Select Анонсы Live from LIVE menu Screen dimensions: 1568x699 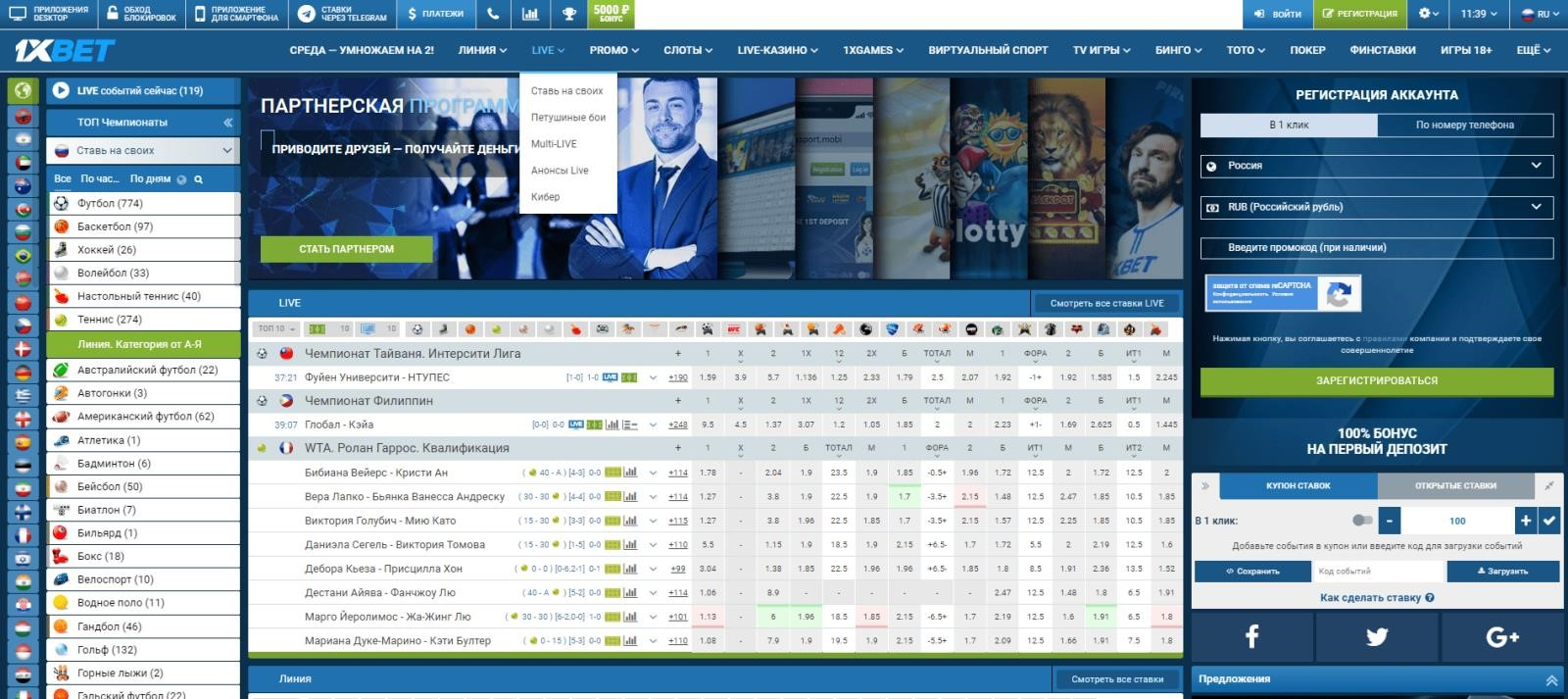click(560, 170)
